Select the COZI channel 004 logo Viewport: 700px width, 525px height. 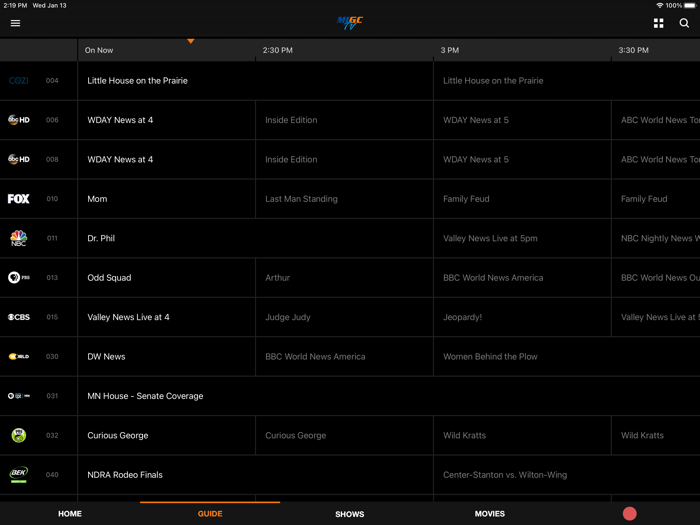tap(19, 81)
